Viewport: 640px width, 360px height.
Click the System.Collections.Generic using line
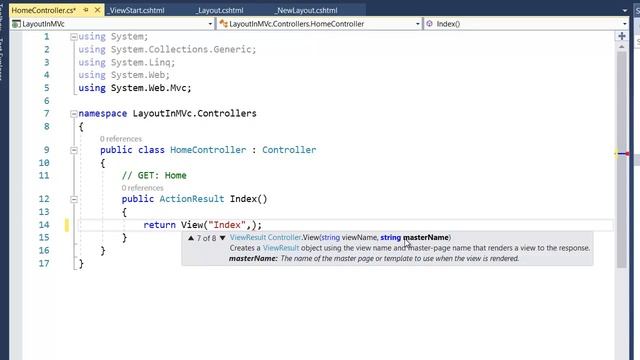pos(167,49)
